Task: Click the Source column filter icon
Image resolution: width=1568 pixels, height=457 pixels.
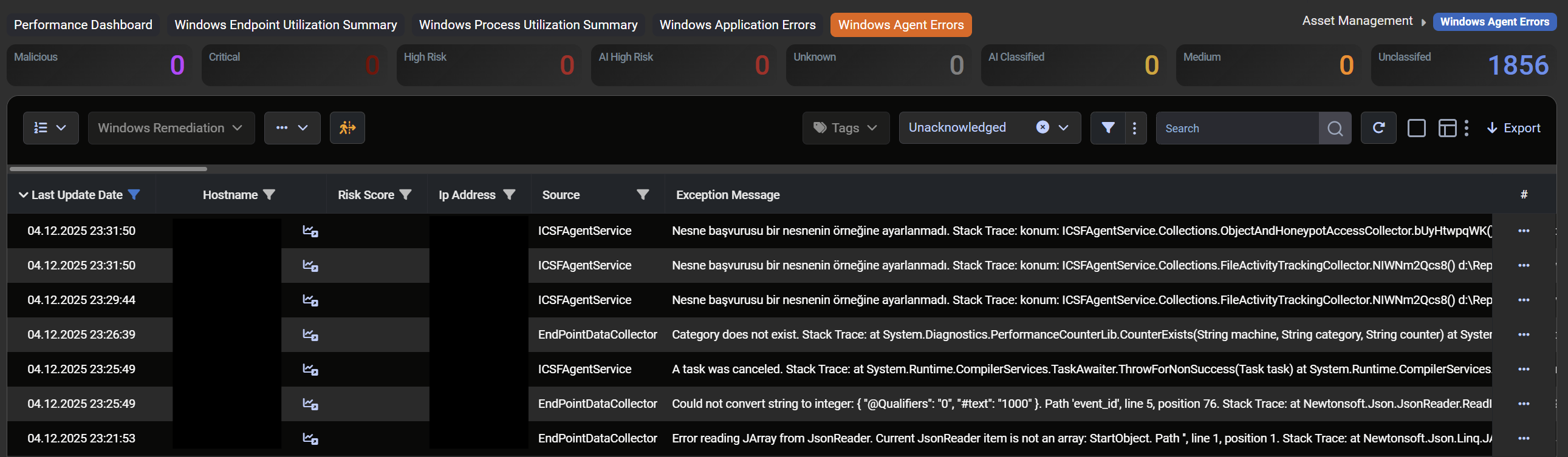Action: pyautogui.click(x=642, y=194)
